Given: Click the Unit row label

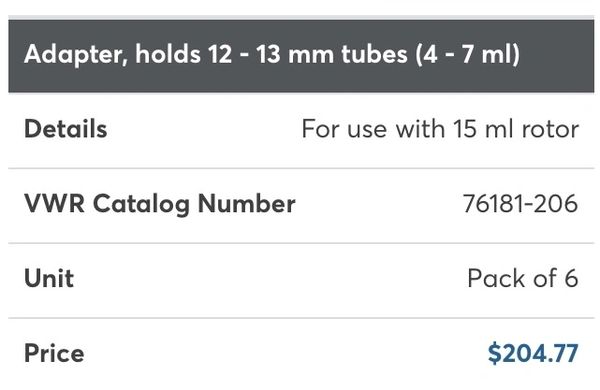Looking at the screenshot, I should click(x=49, y=278).
